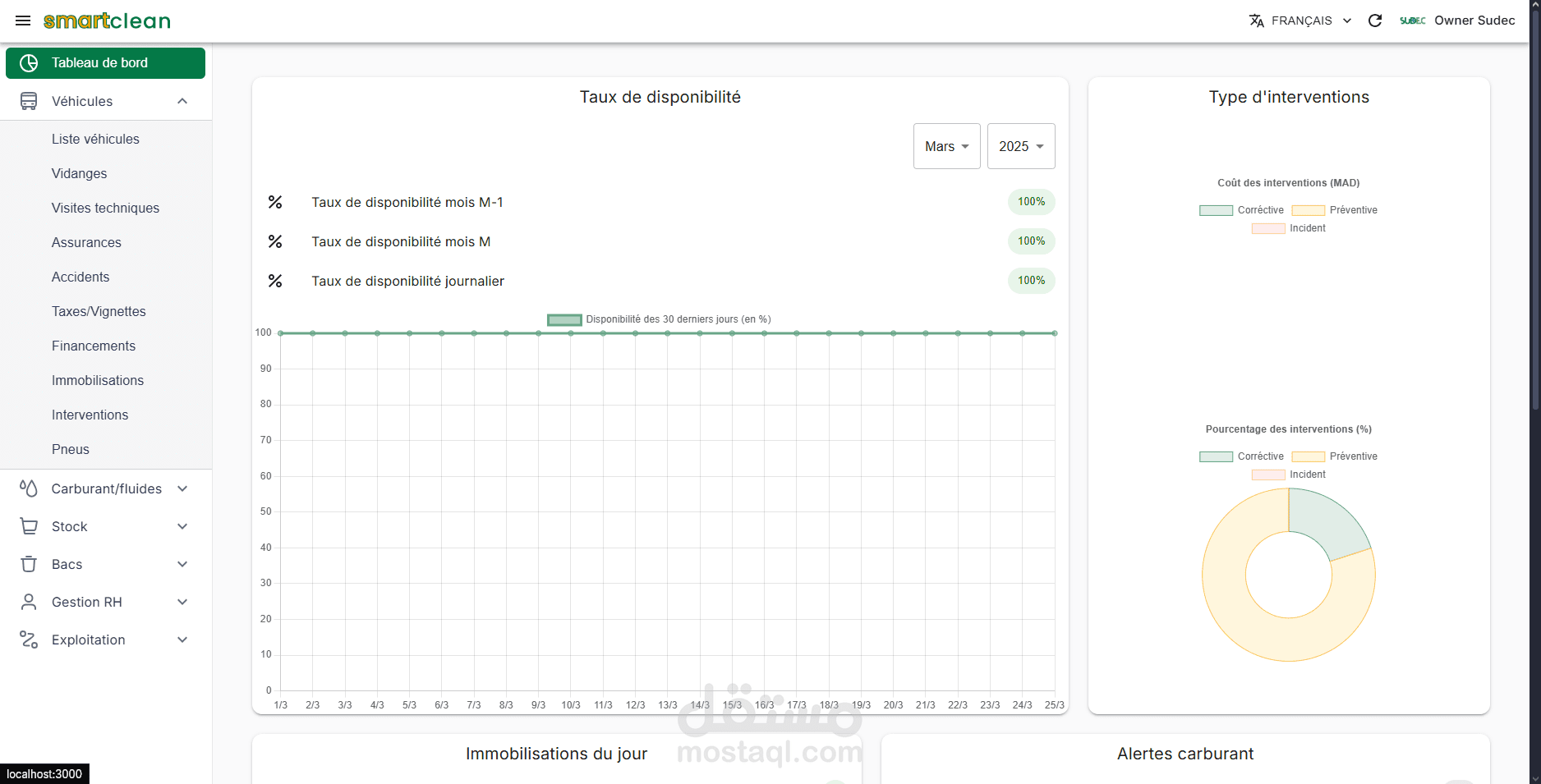Viewport: 1541px width, 784px height.
Task: Click Owner Sudec account name
Action: point(1474,21)
